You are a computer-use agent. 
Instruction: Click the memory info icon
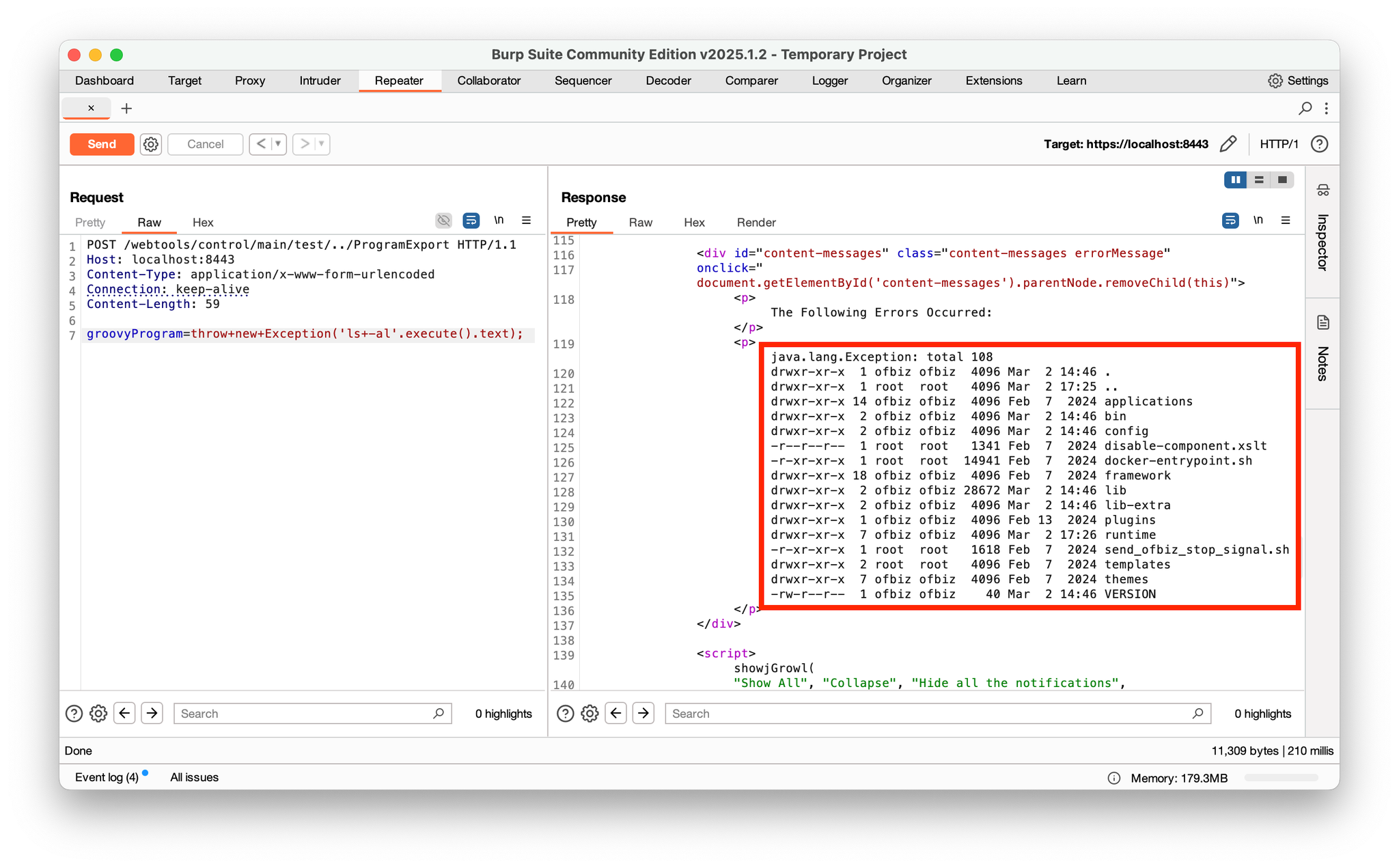(1113, 778)
